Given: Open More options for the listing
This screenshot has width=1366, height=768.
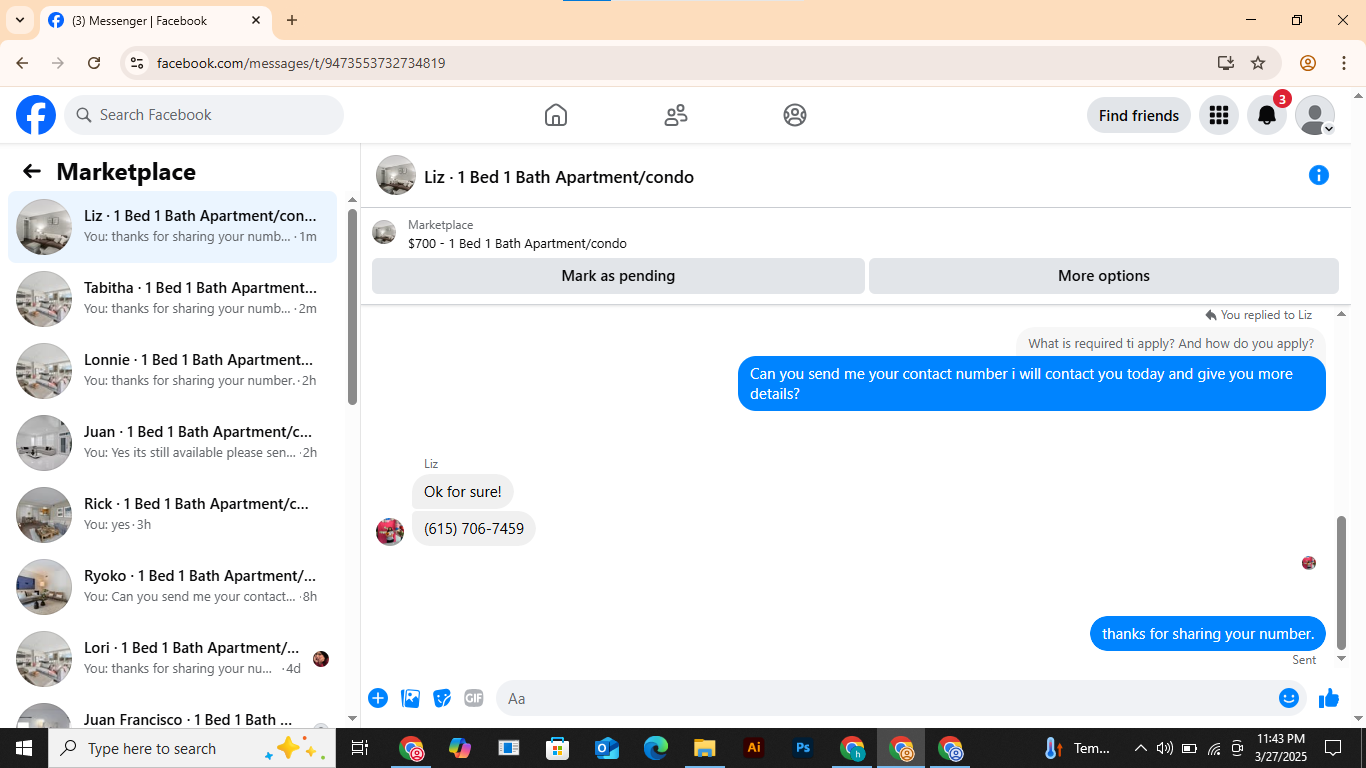Looking at the screenshot, I should pos(1104,276).
